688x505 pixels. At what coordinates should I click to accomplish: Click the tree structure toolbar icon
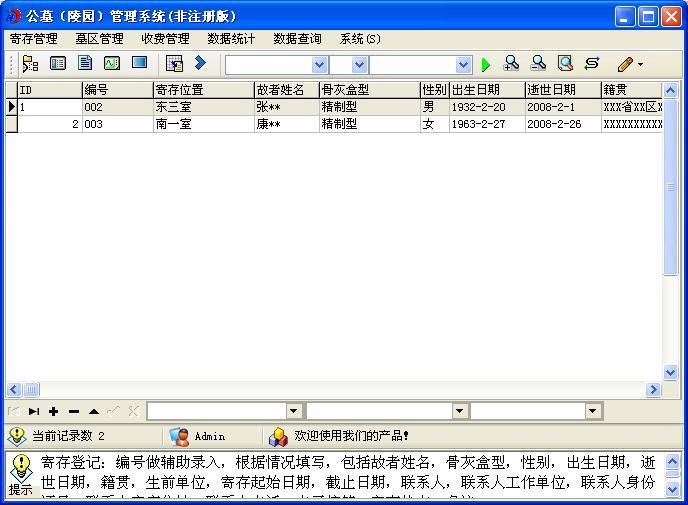[x=30, y=64]
